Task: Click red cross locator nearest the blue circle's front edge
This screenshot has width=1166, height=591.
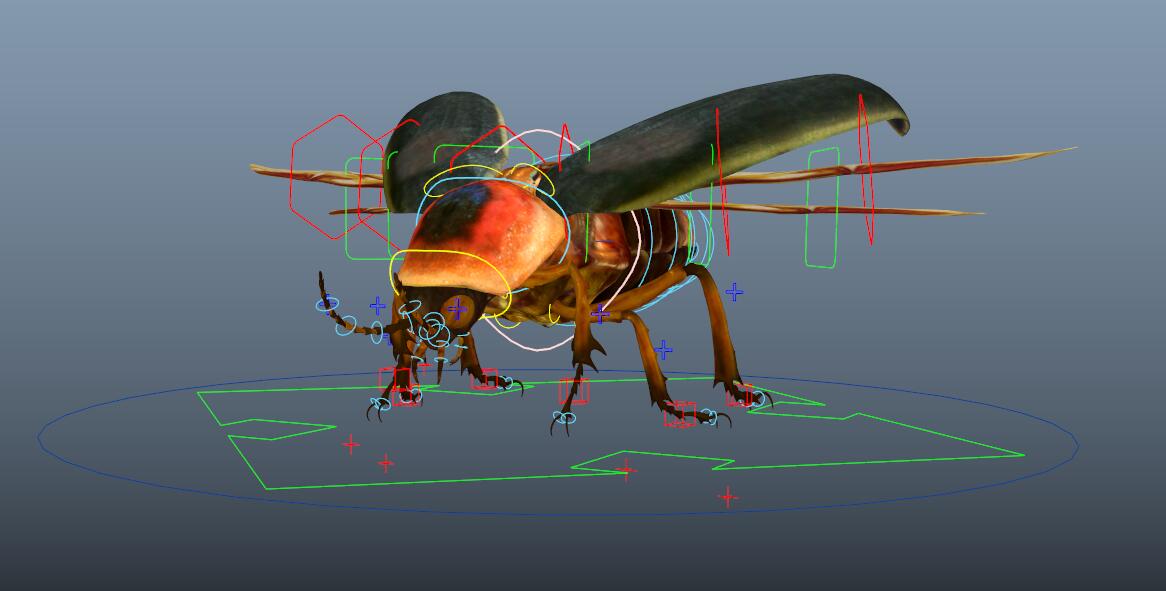Action: 728,497
